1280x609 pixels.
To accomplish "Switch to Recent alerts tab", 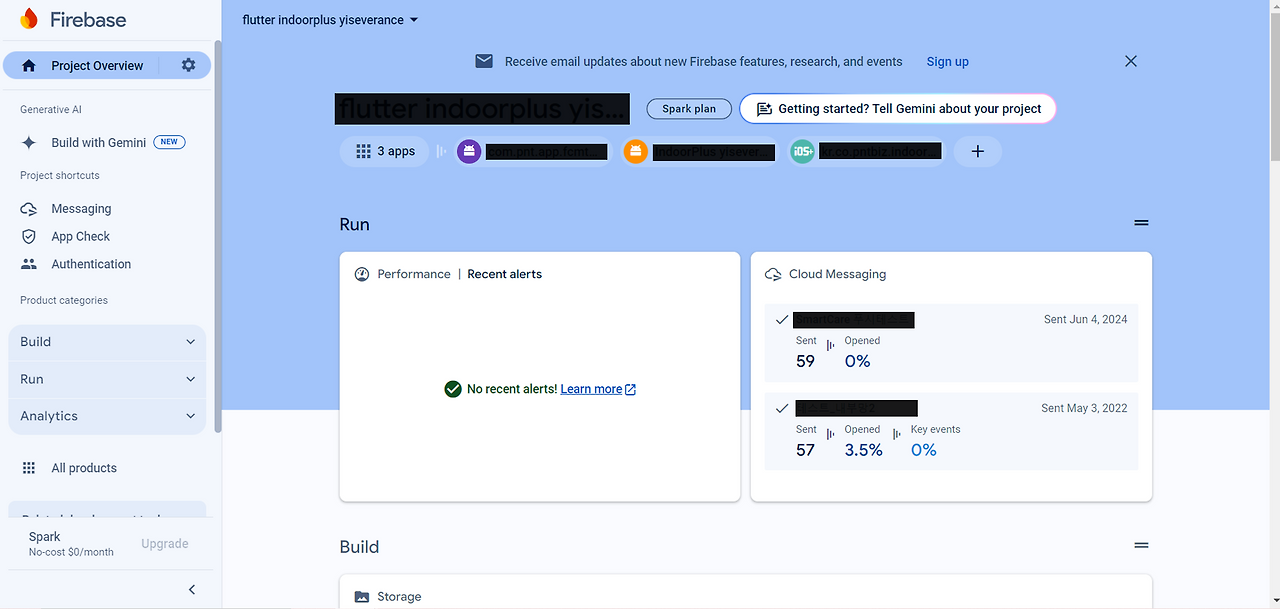I will (504, 273).
